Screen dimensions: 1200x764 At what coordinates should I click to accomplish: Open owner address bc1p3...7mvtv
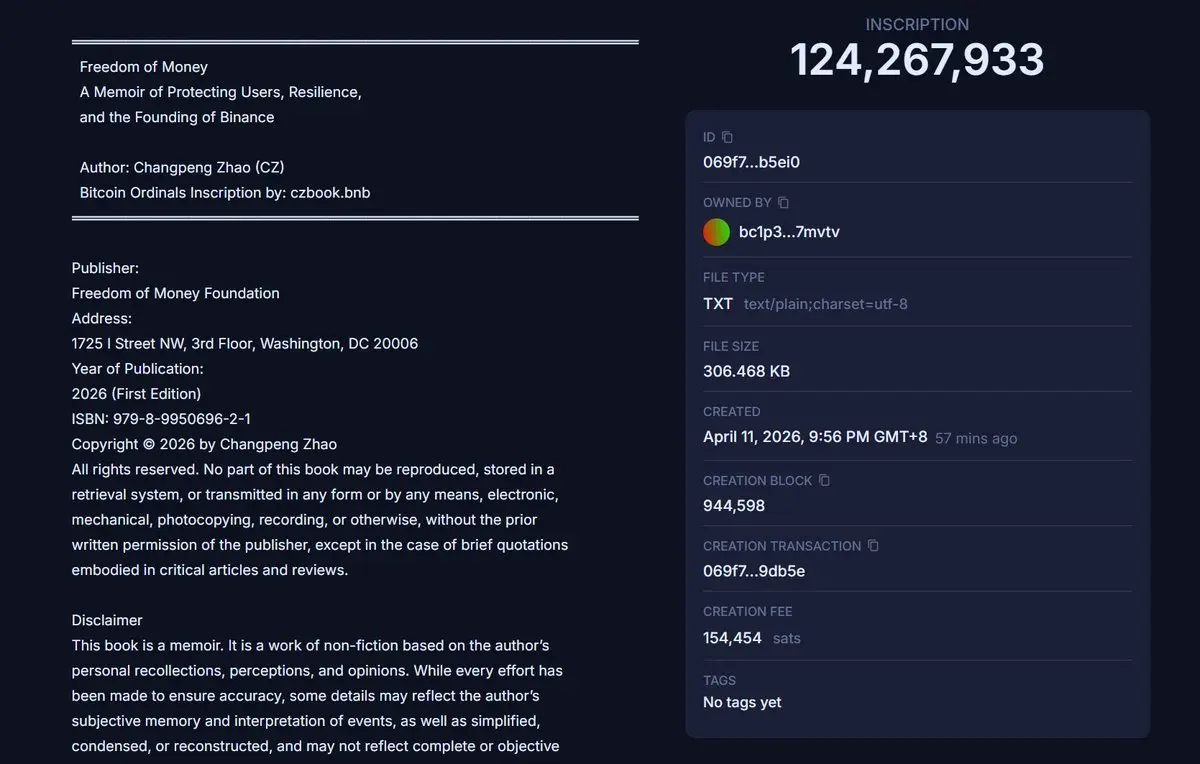[x=789, y=232]
